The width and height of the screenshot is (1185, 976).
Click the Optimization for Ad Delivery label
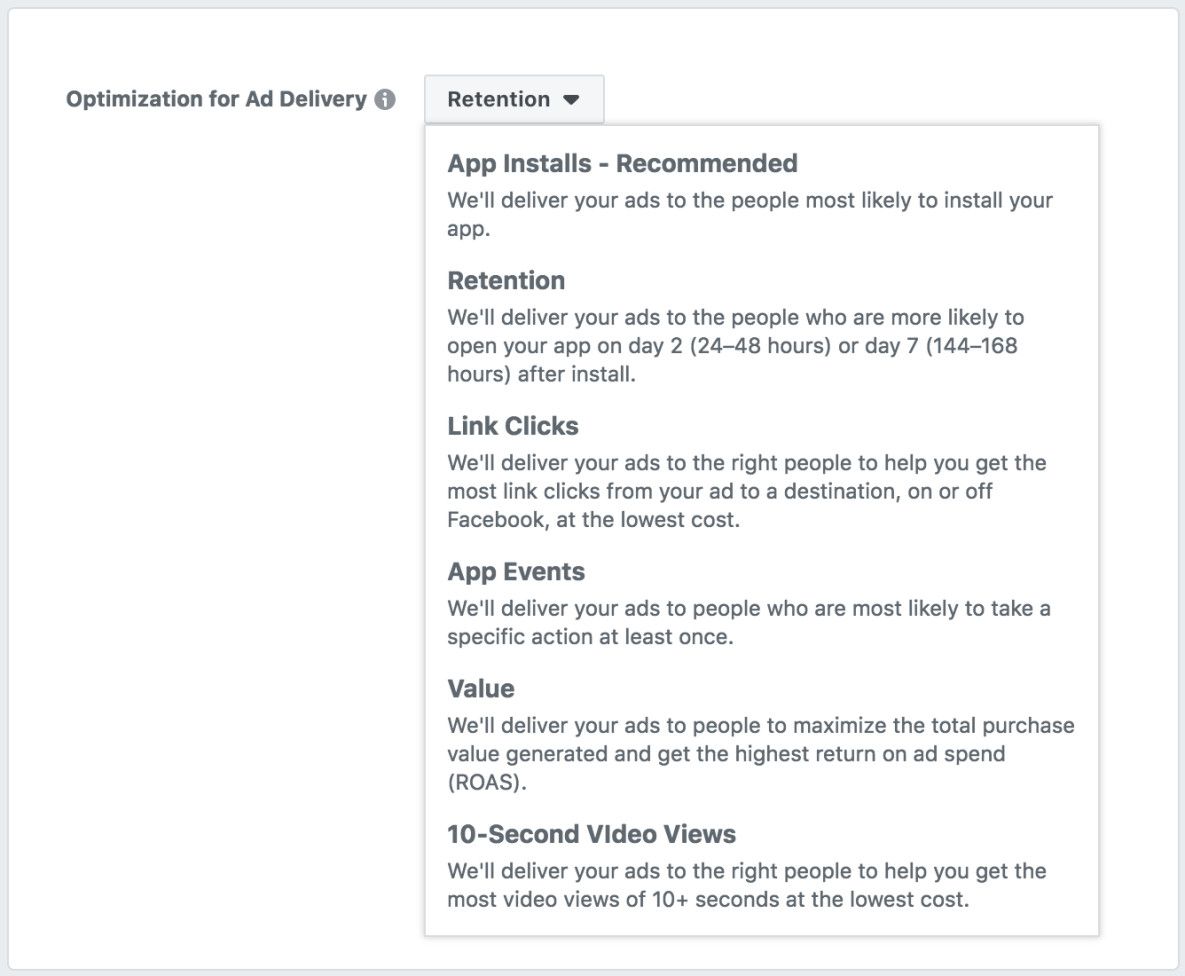coord(216,100)
